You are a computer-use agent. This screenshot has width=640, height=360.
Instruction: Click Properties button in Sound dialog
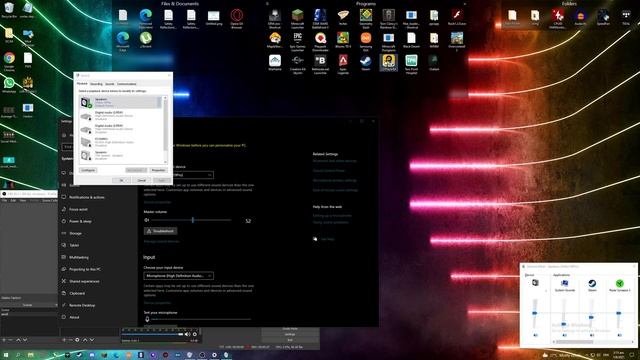pos(158,170)
